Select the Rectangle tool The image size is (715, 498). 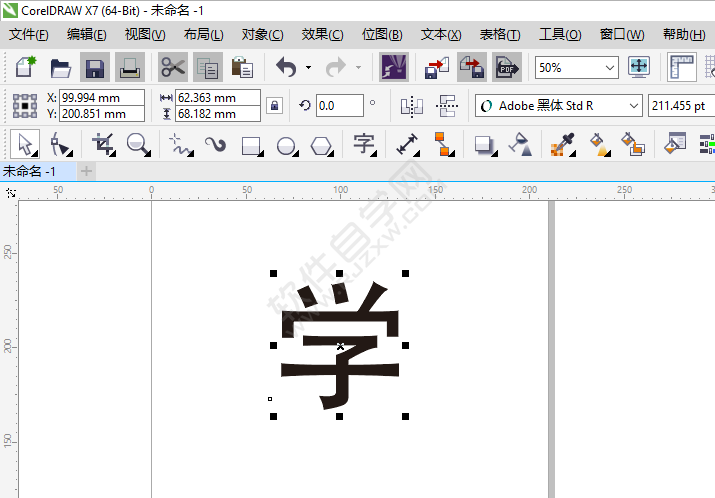(251, 146)
